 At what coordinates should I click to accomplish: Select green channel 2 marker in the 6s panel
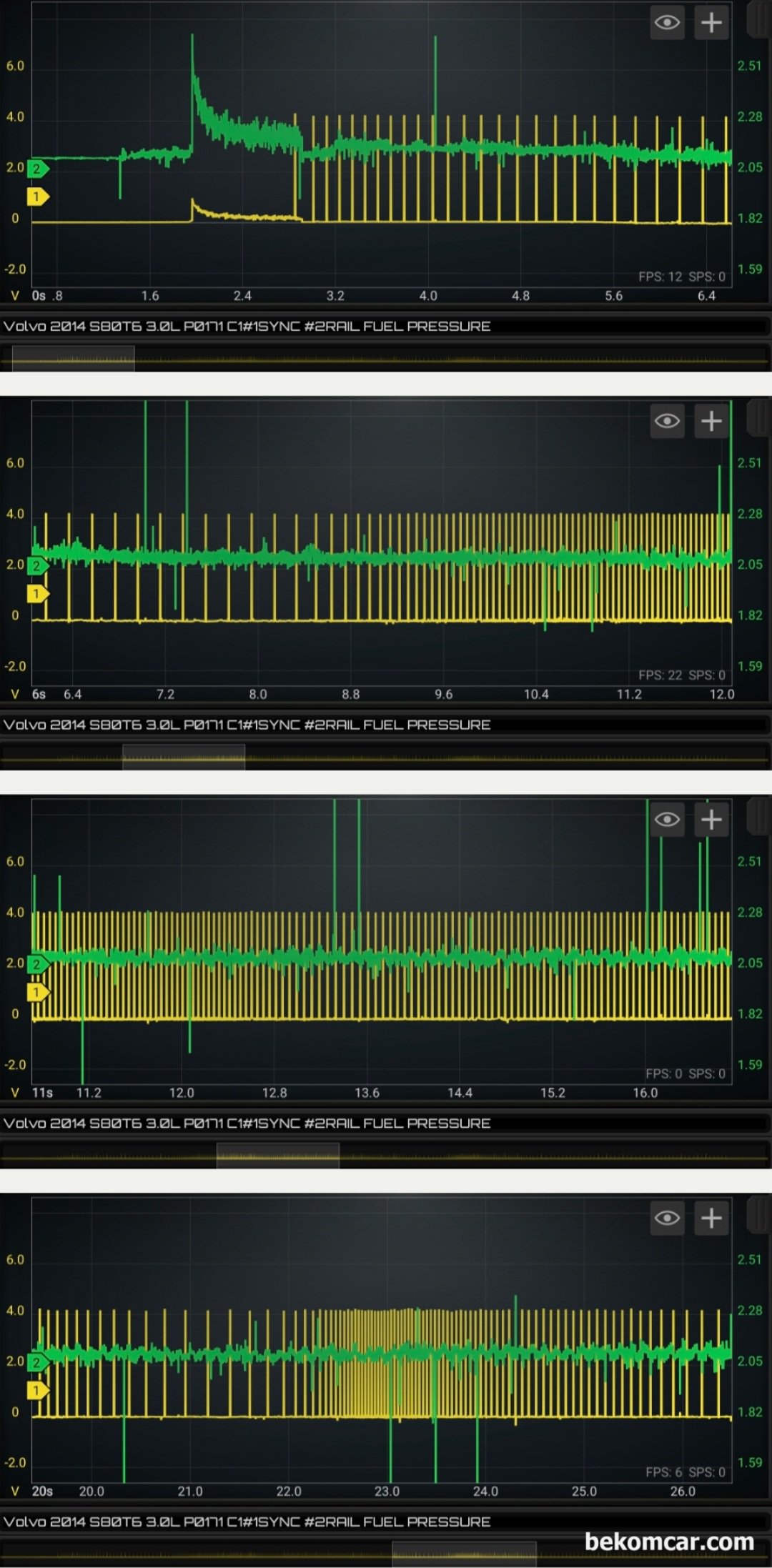38,566
